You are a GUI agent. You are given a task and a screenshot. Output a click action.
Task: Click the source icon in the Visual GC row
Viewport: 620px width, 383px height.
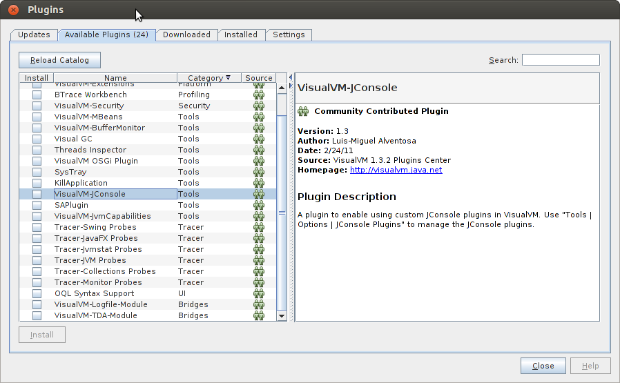pyautogui.click(x=259, y=139)
